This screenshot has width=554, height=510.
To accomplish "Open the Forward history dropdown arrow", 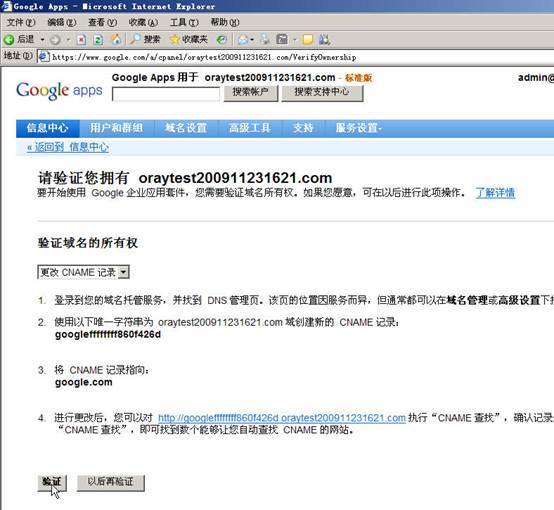I will click(68, 40).
